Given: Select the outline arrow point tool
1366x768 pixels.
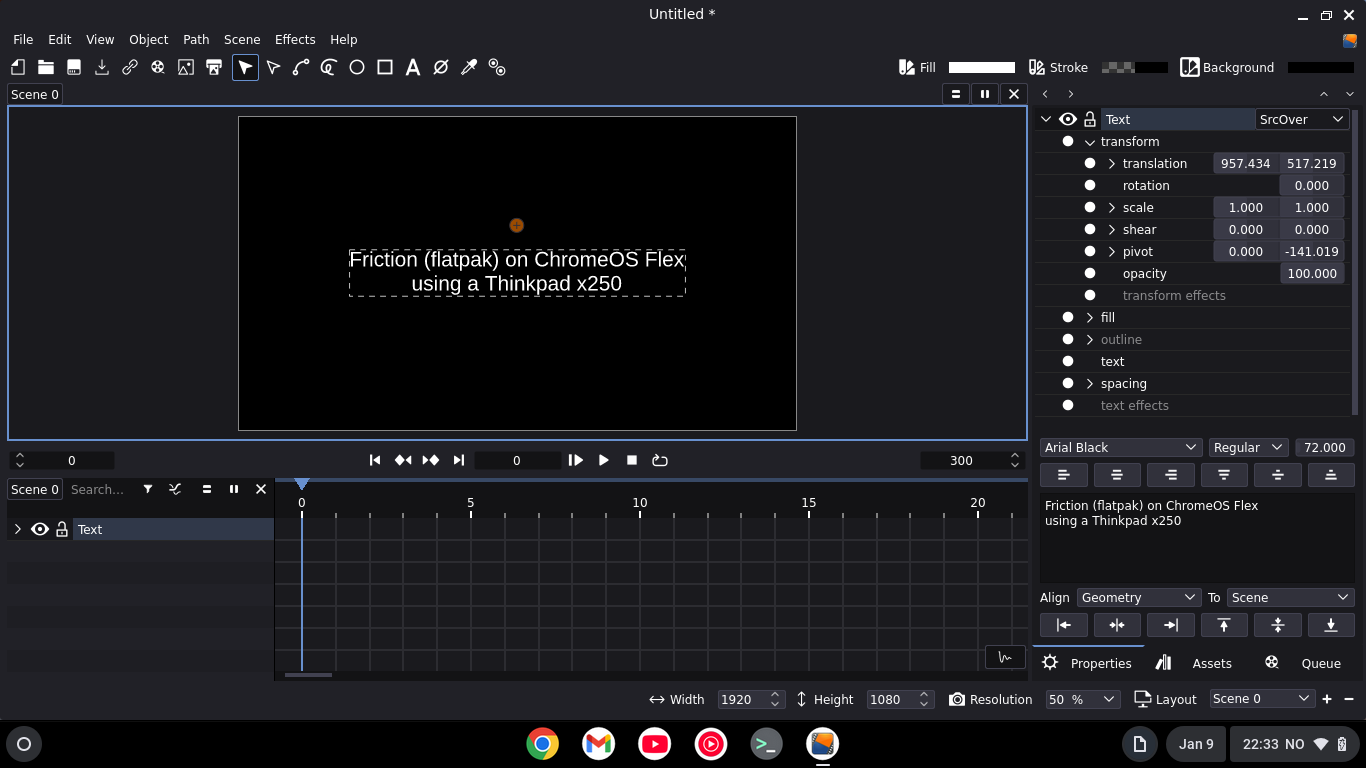Looking at the screenshot, I should (x=273, y=67).
